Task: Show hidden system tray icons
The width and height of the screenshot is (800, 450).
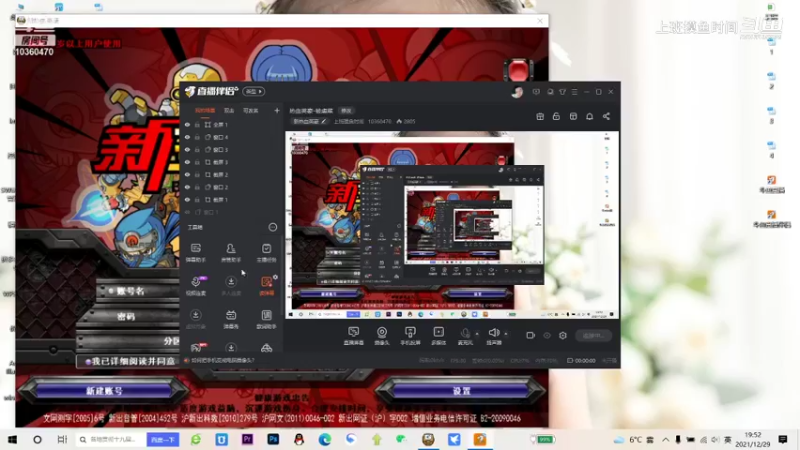Action: pos(665,439)
